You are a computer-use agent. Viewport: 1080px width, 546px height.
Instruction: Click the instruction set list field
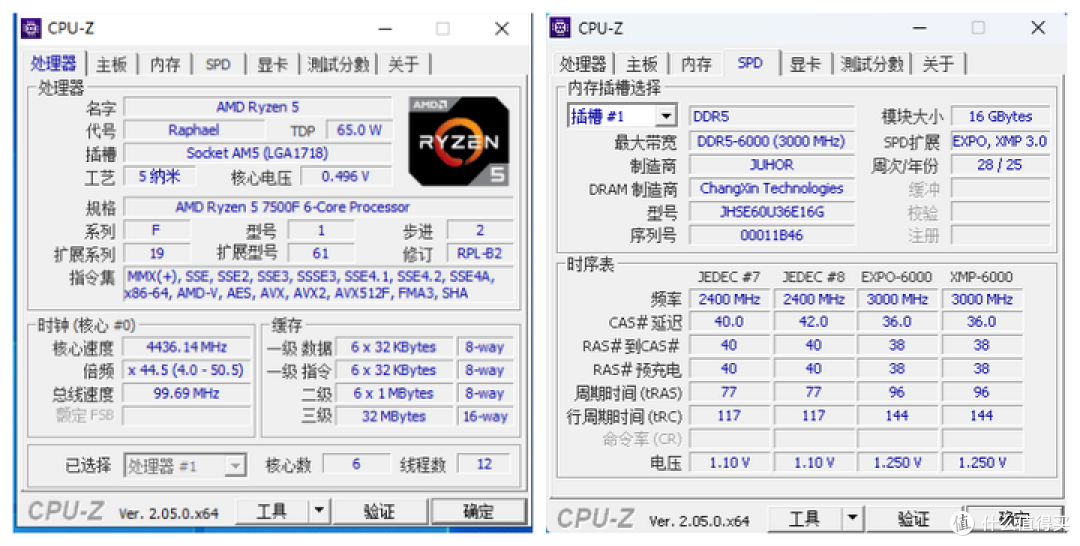(x=318, y=285)
